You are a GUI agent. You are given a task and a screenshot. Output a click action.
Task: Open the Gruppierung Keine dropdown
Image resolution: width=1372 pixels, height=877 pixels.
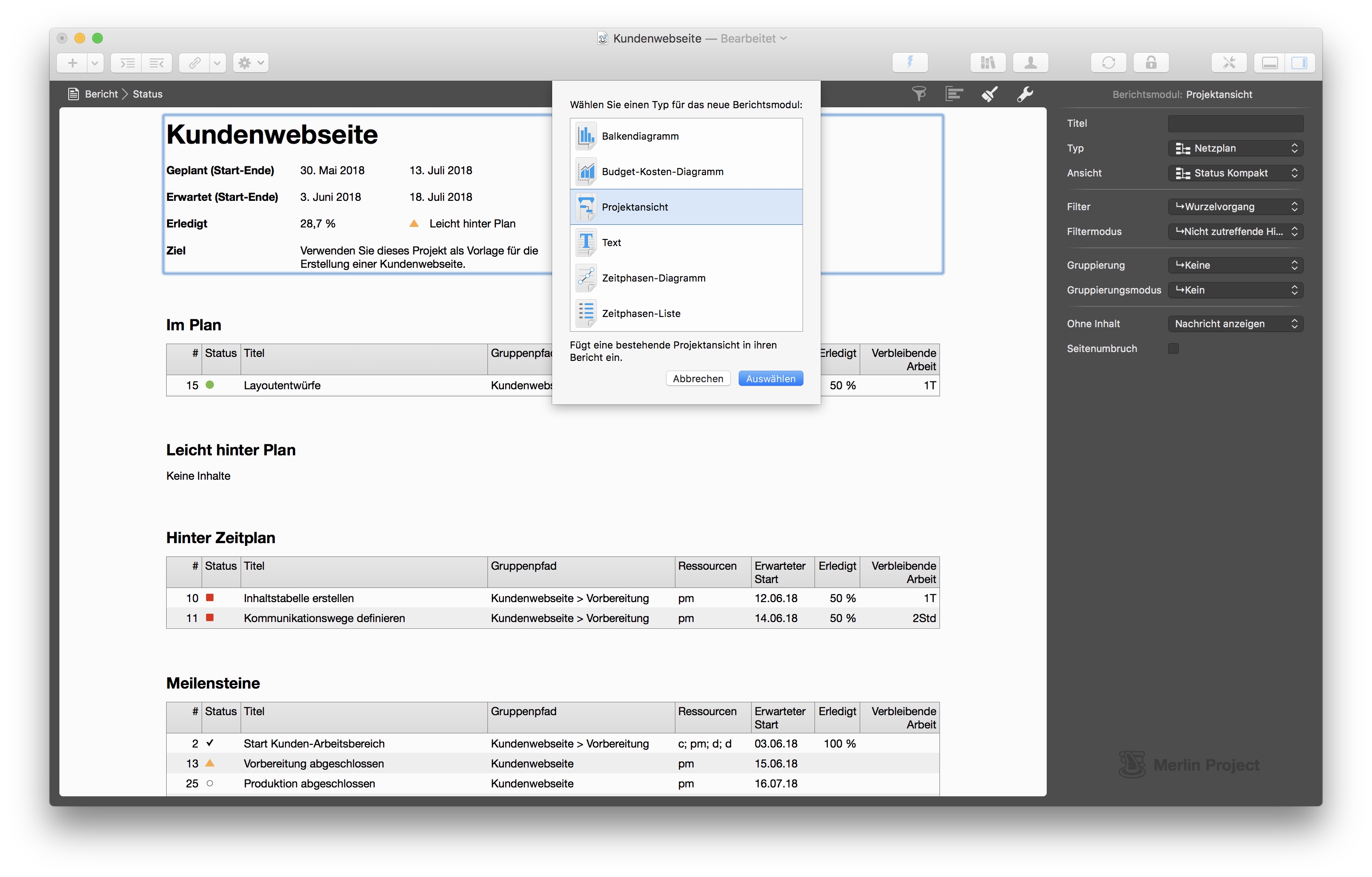tap(1235, 265)
